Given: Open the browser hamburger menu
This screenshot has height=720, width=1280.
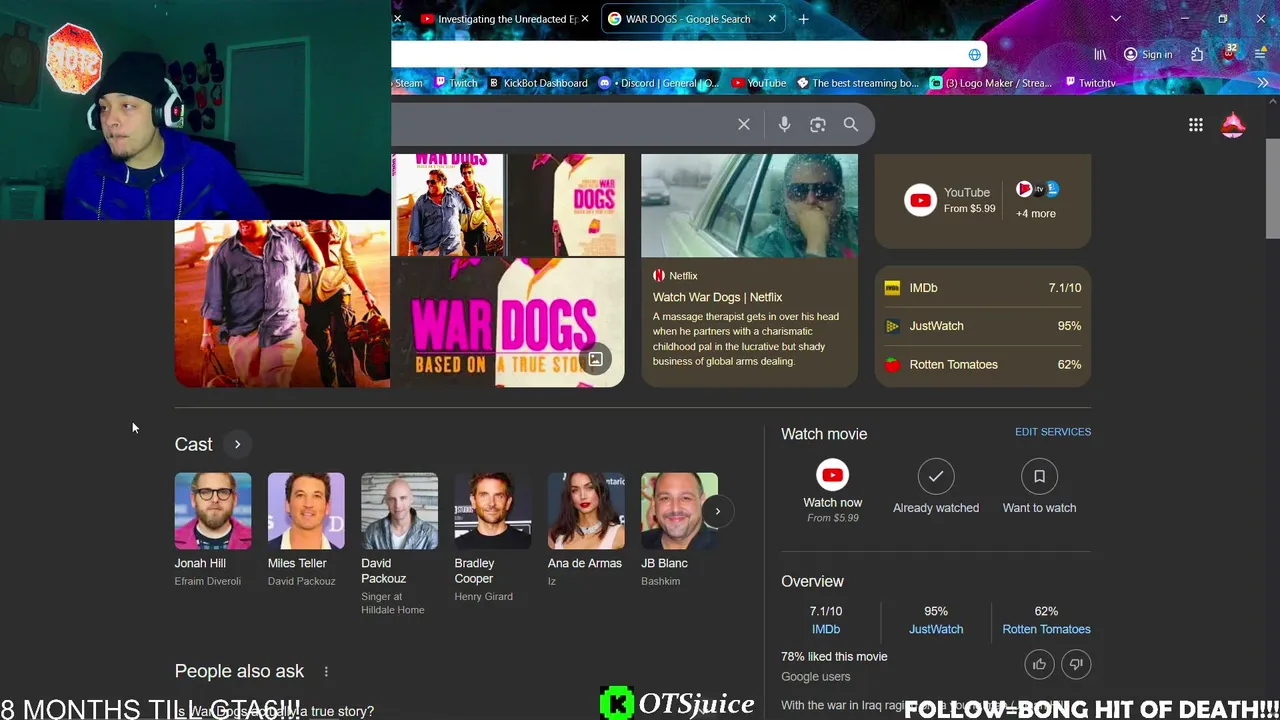Looking at the screenshot, I should pos(1262,55).
